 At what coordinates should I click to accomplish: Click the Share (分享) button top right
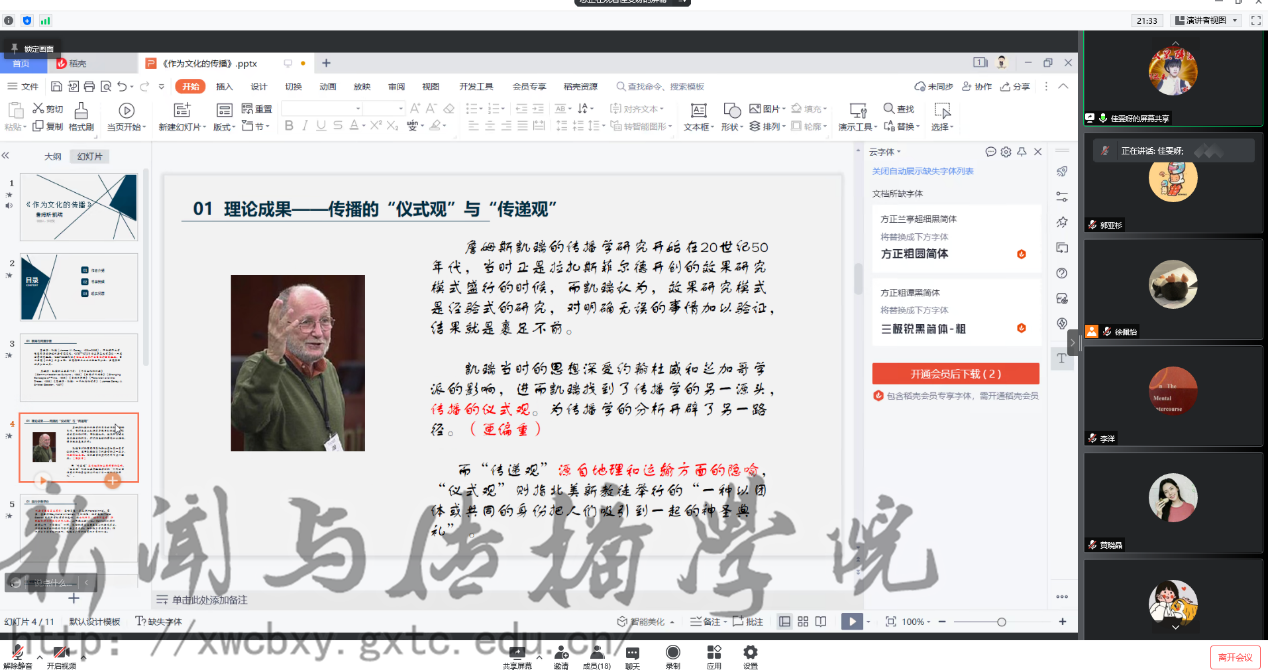(x=1015, y=87)
